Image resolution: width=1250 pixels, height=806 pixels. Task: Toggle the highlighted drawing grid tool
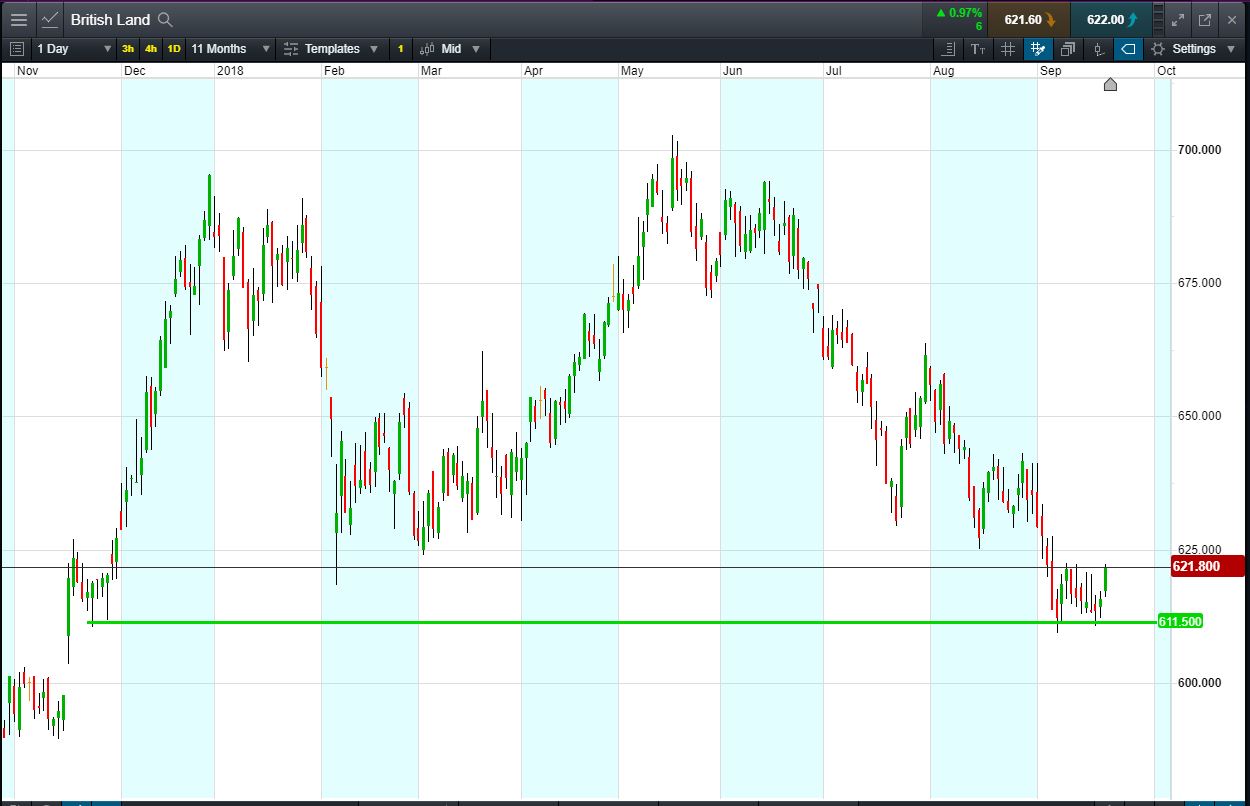click(1038, 49)
